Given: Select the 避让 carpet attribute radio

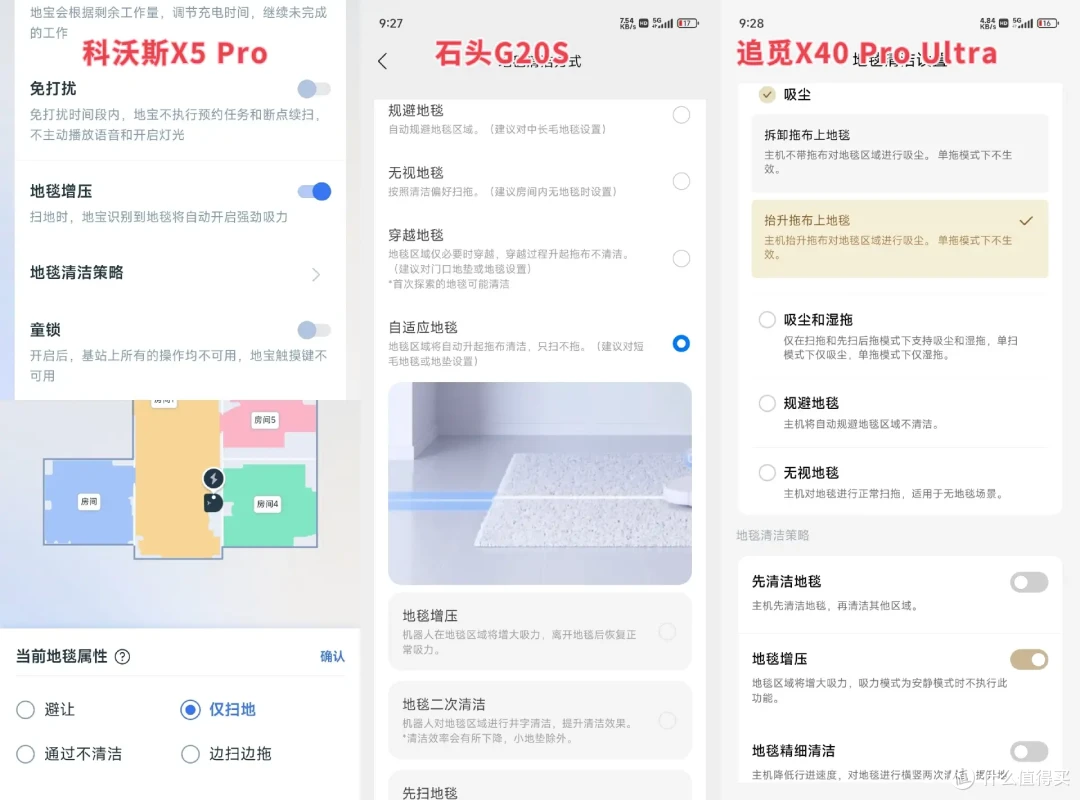Looking at the screenshot, I should 25,710.
